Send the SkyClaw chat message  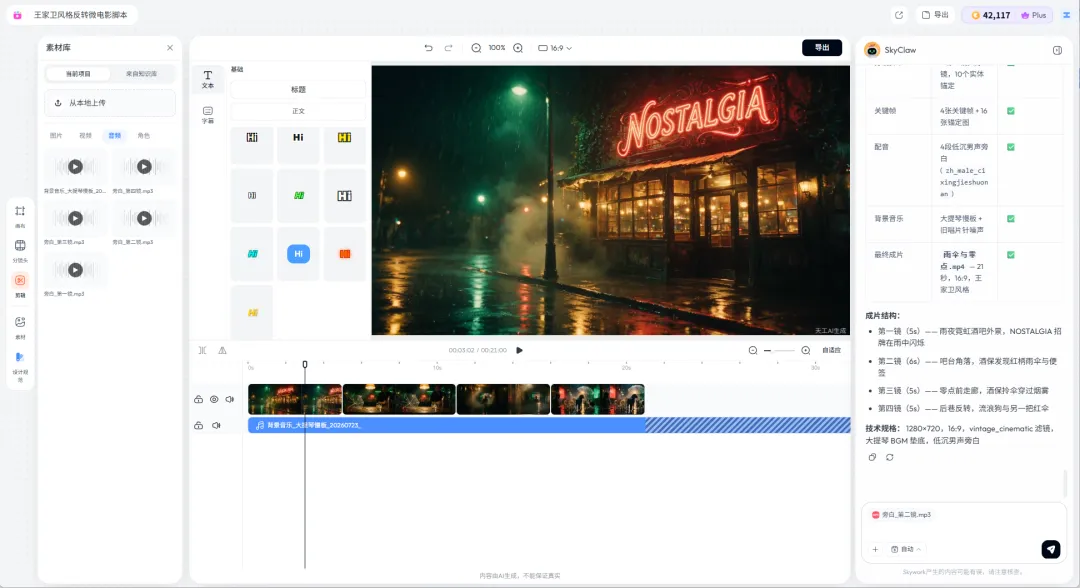(1050, 549)
